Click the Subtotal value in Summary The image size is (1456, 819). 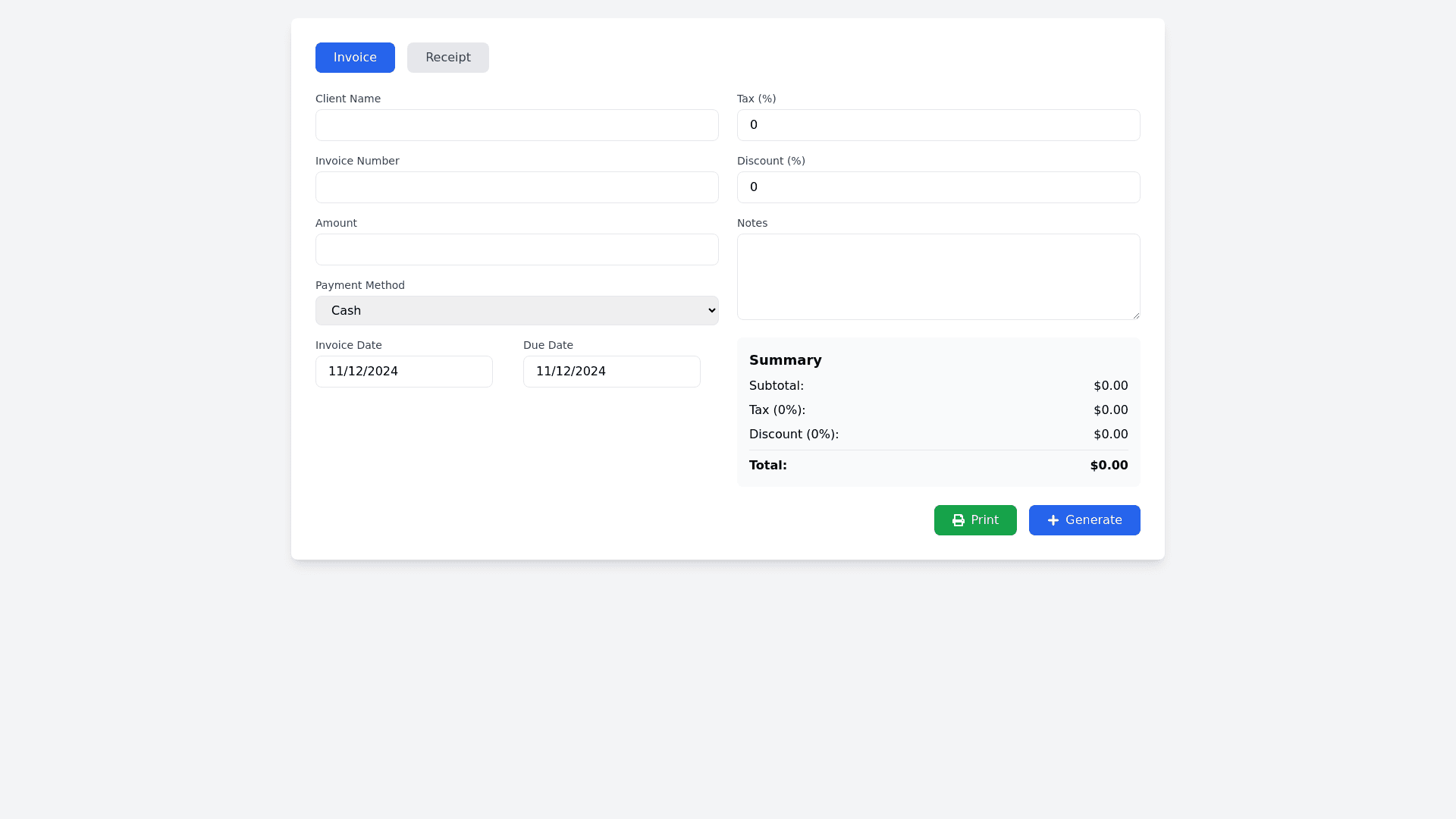click(x=1110, y=386)
